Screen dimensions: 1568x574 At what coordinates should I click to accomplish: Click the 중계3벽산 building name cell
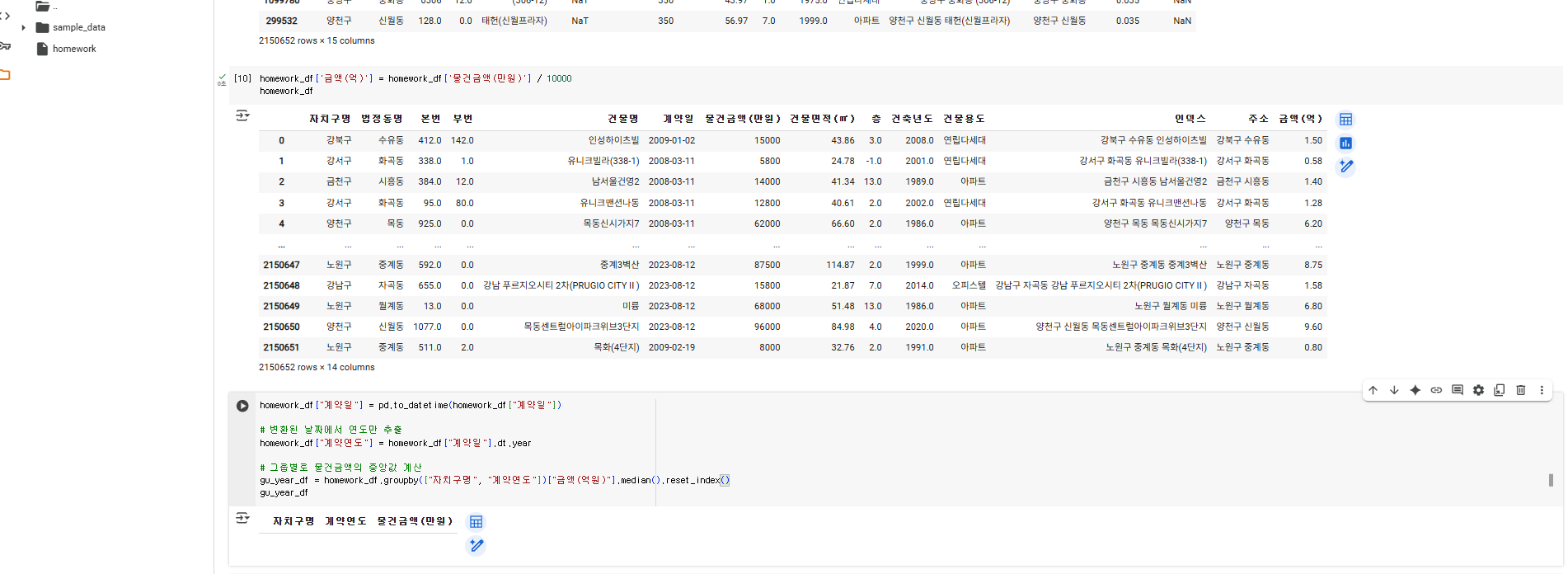619,265
